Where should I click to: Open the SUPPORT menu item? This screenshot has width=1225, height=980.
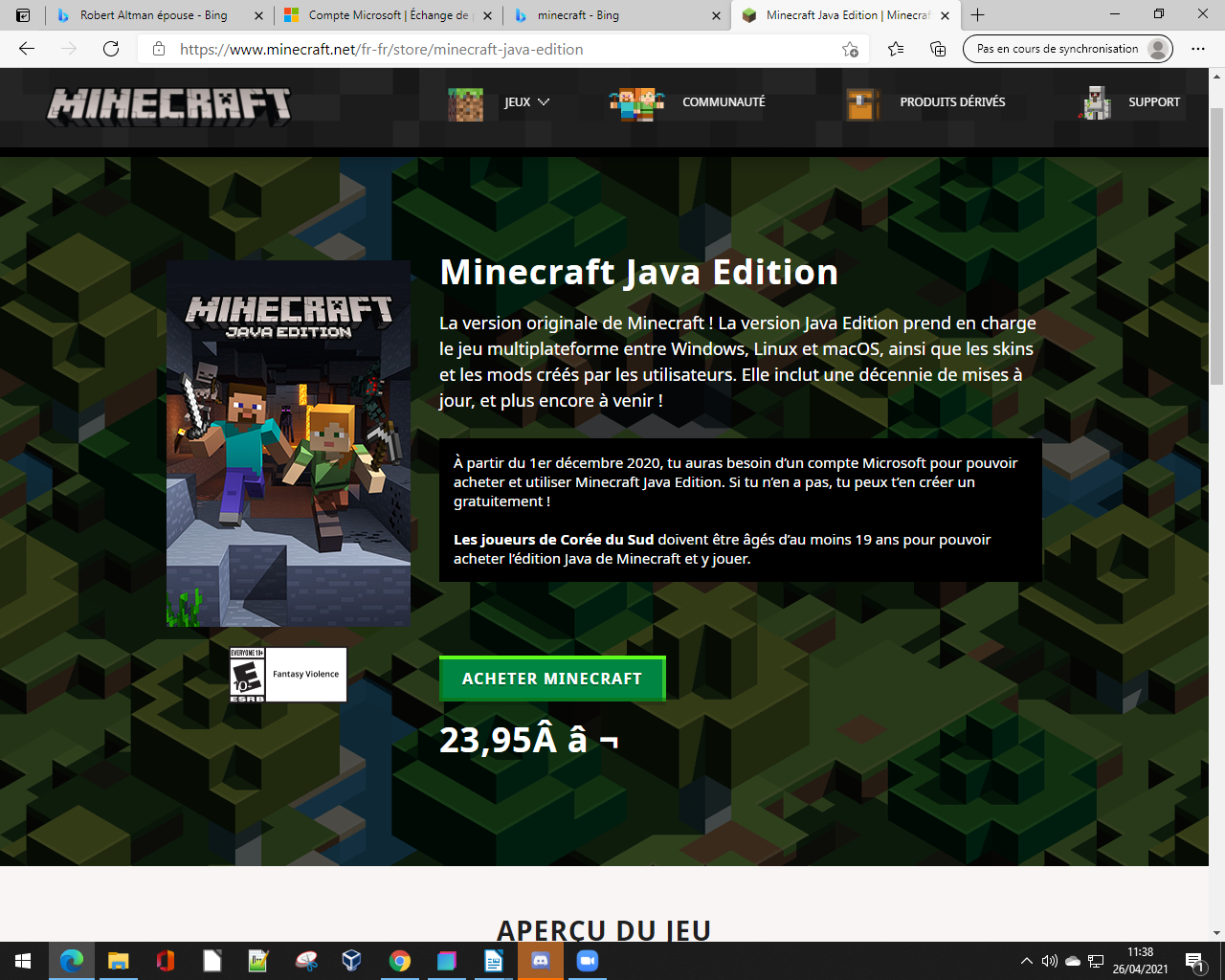(x=1154, y=102)
